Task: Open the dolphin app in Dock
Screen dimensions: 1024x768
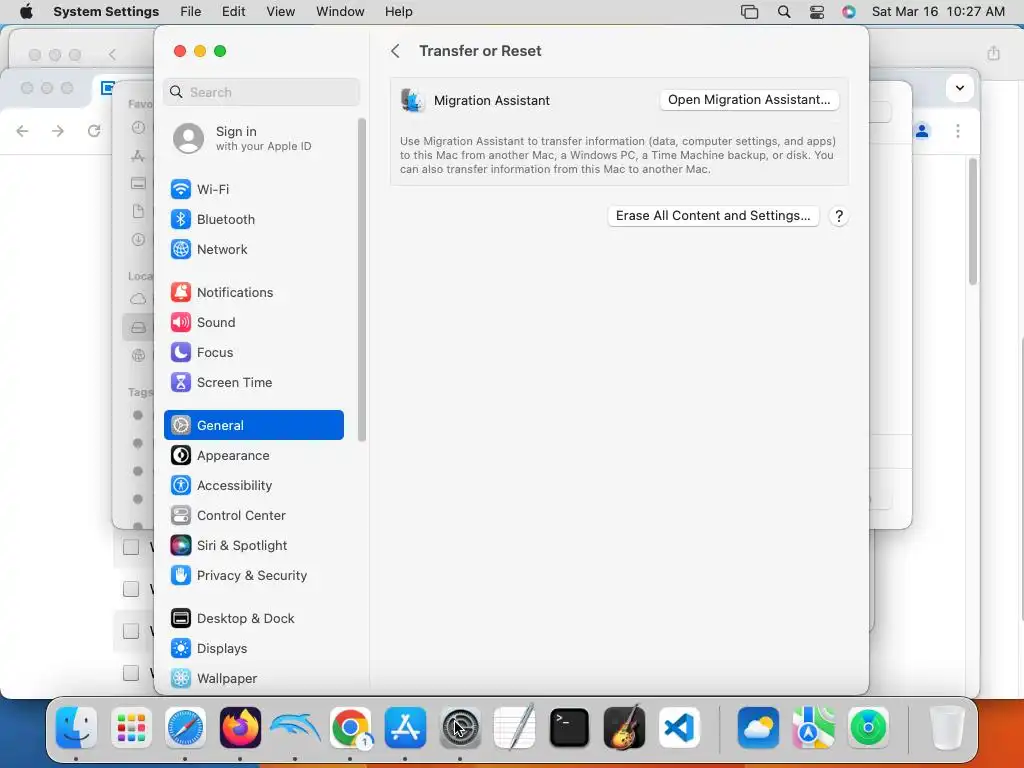Action: click(x=295, y=728)
